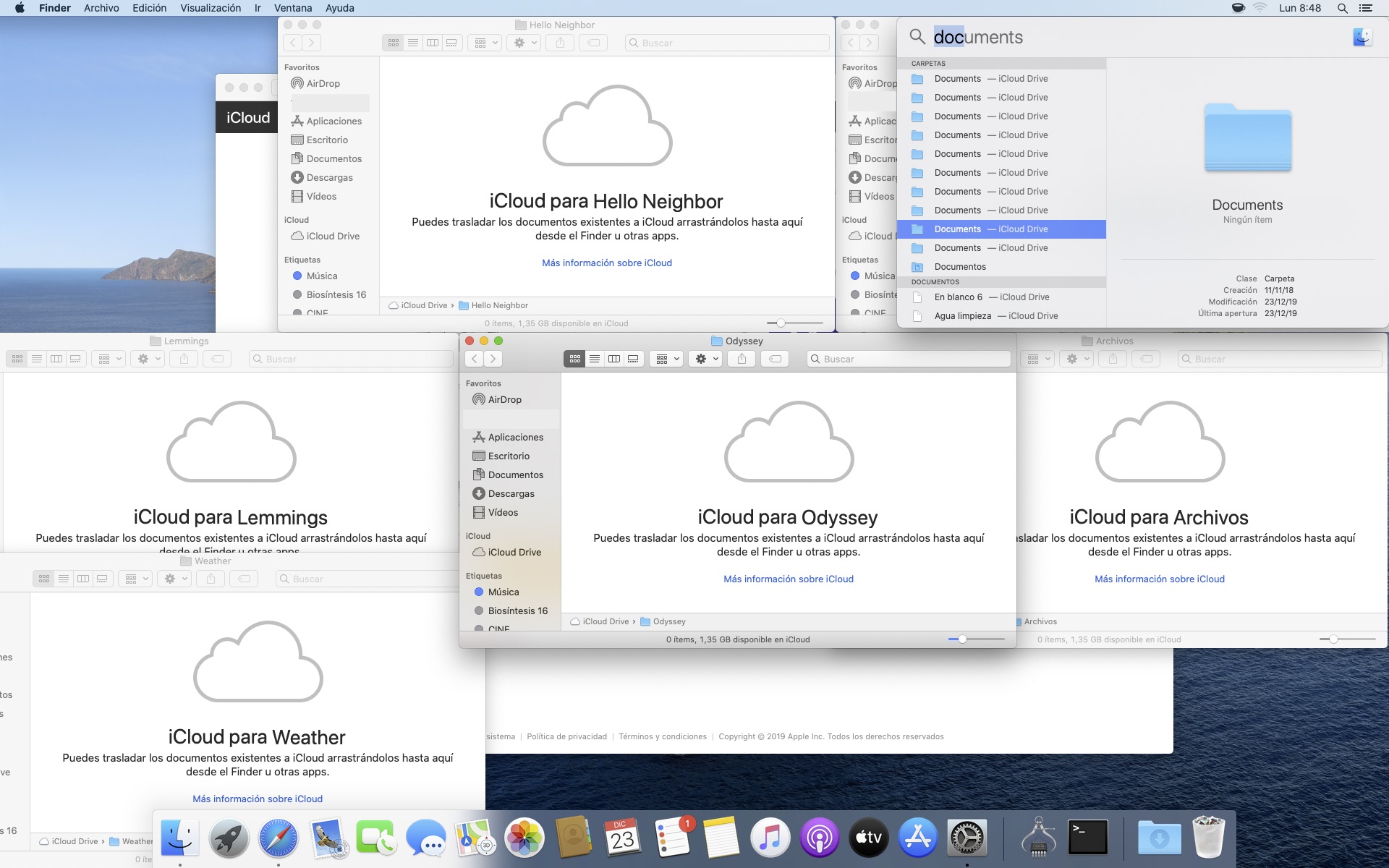Open action gear menu in Archivos window
Viewport: 1389px width, 868px height.
coord(1077,359)
